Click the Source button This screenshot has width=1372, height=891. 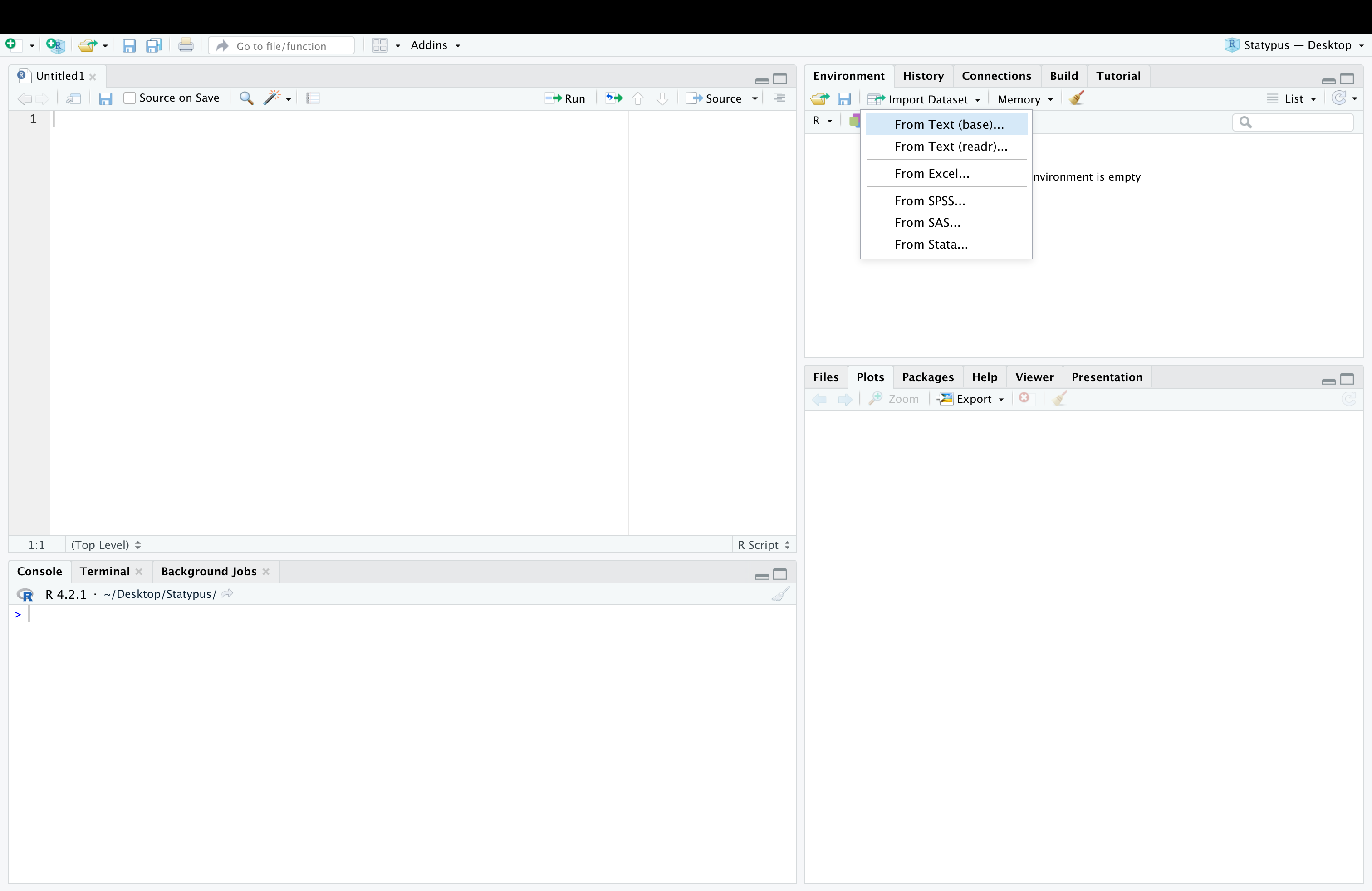714,98
